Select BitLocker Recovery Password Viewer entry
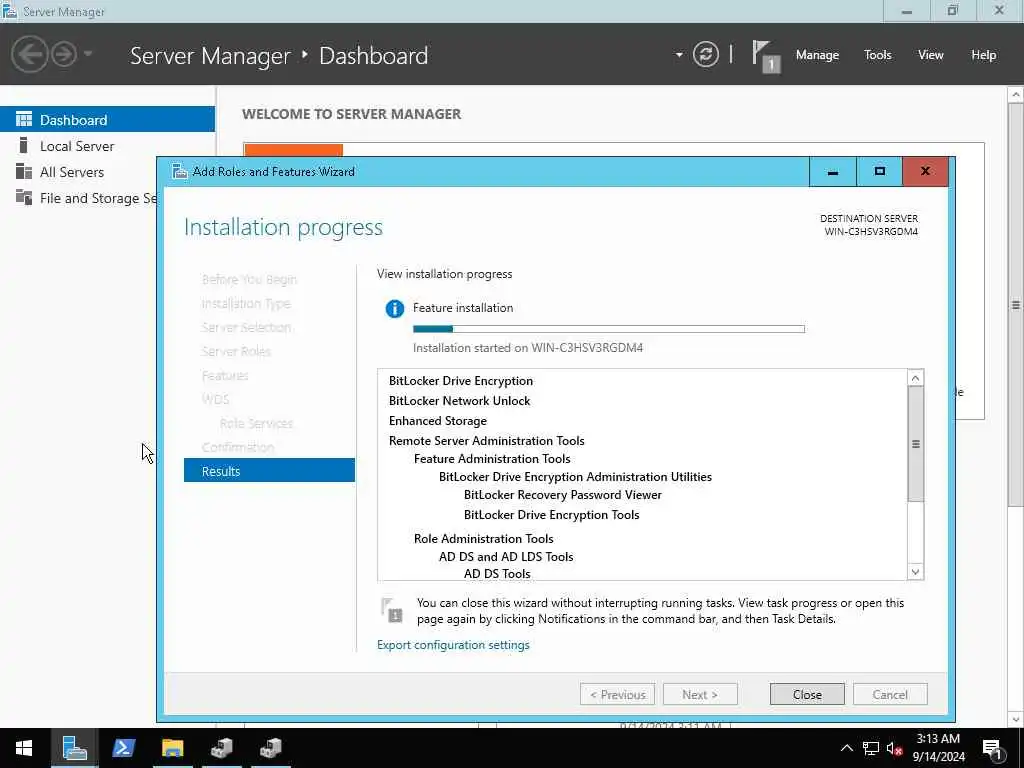The height and width of the screenshot is (768, 1024). pos(562,495)
